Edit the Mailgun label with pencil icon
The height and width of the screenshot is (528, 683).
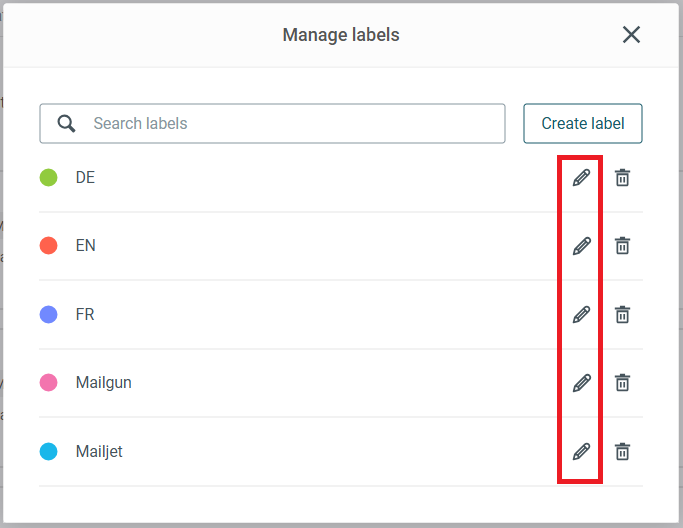click(x=581, y=383)
